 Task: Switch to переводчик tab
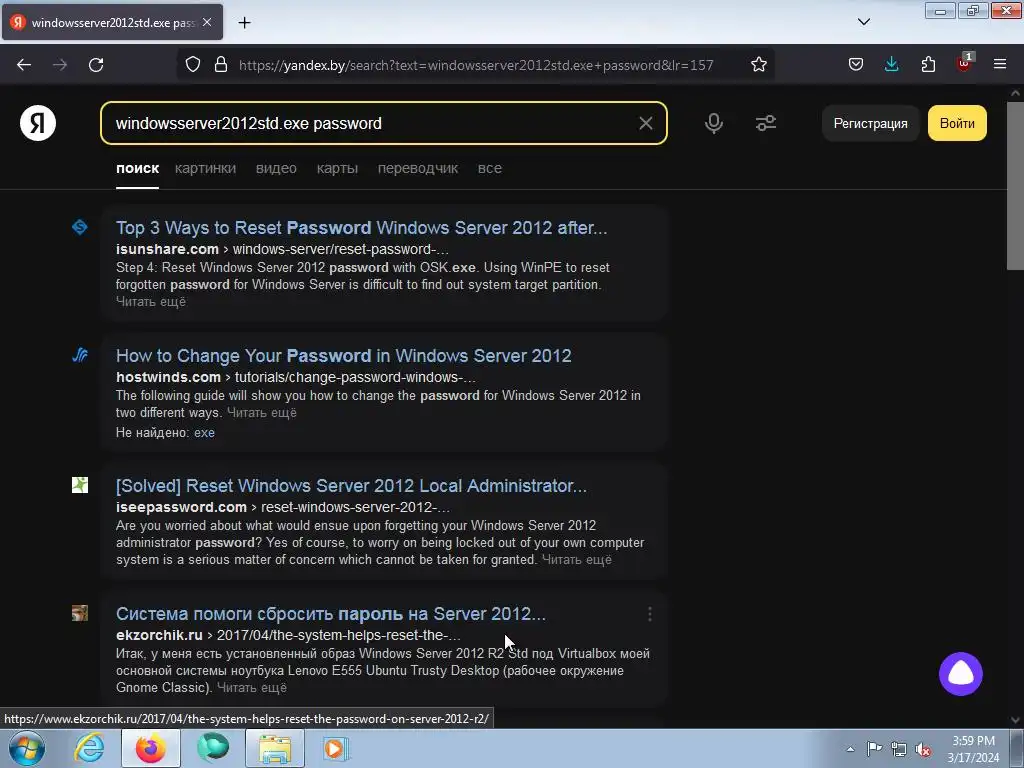418,168
